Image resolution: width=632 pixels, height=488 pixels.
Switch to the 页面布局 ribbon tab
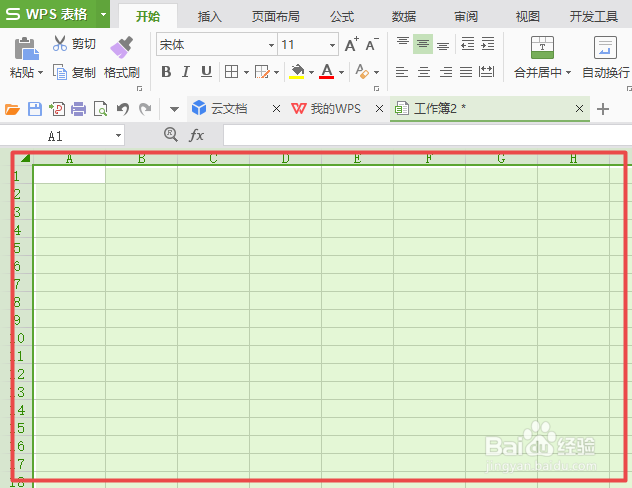tap(276, 17)
